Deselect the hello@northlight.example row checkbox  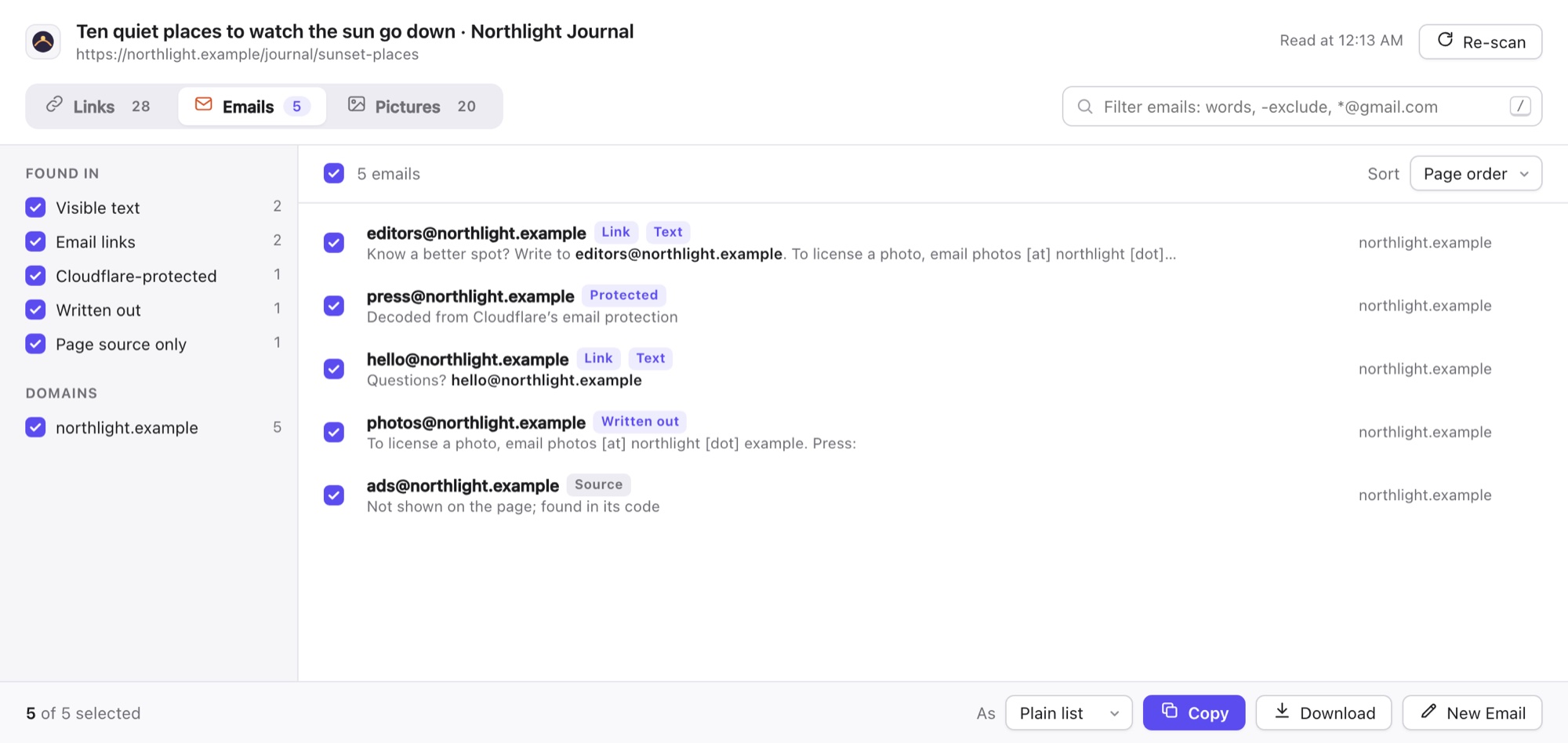click(x=334, y=369)
